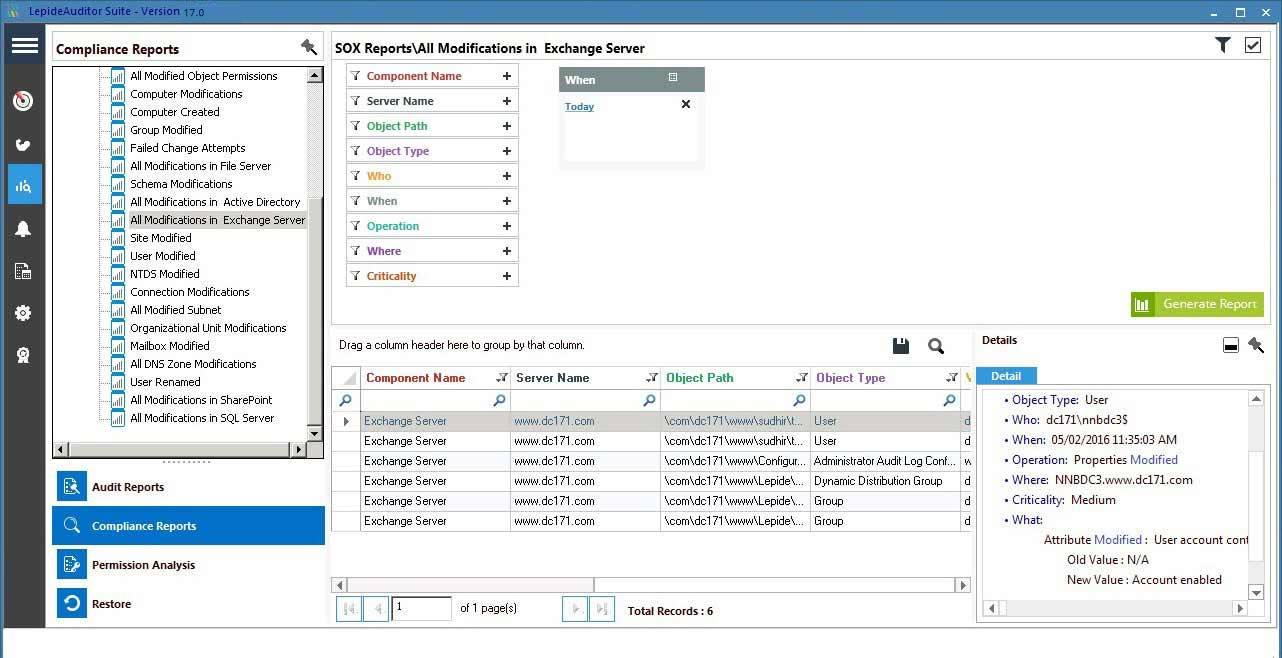
Task: Pin the Details panel using the pin icon
Action: [1257, 345]
